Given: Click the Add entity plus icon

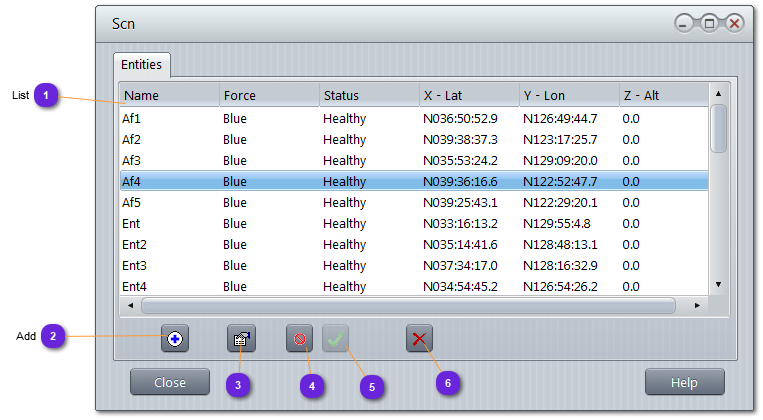Looking at the screenshot, I should click(x=175, y=339).
